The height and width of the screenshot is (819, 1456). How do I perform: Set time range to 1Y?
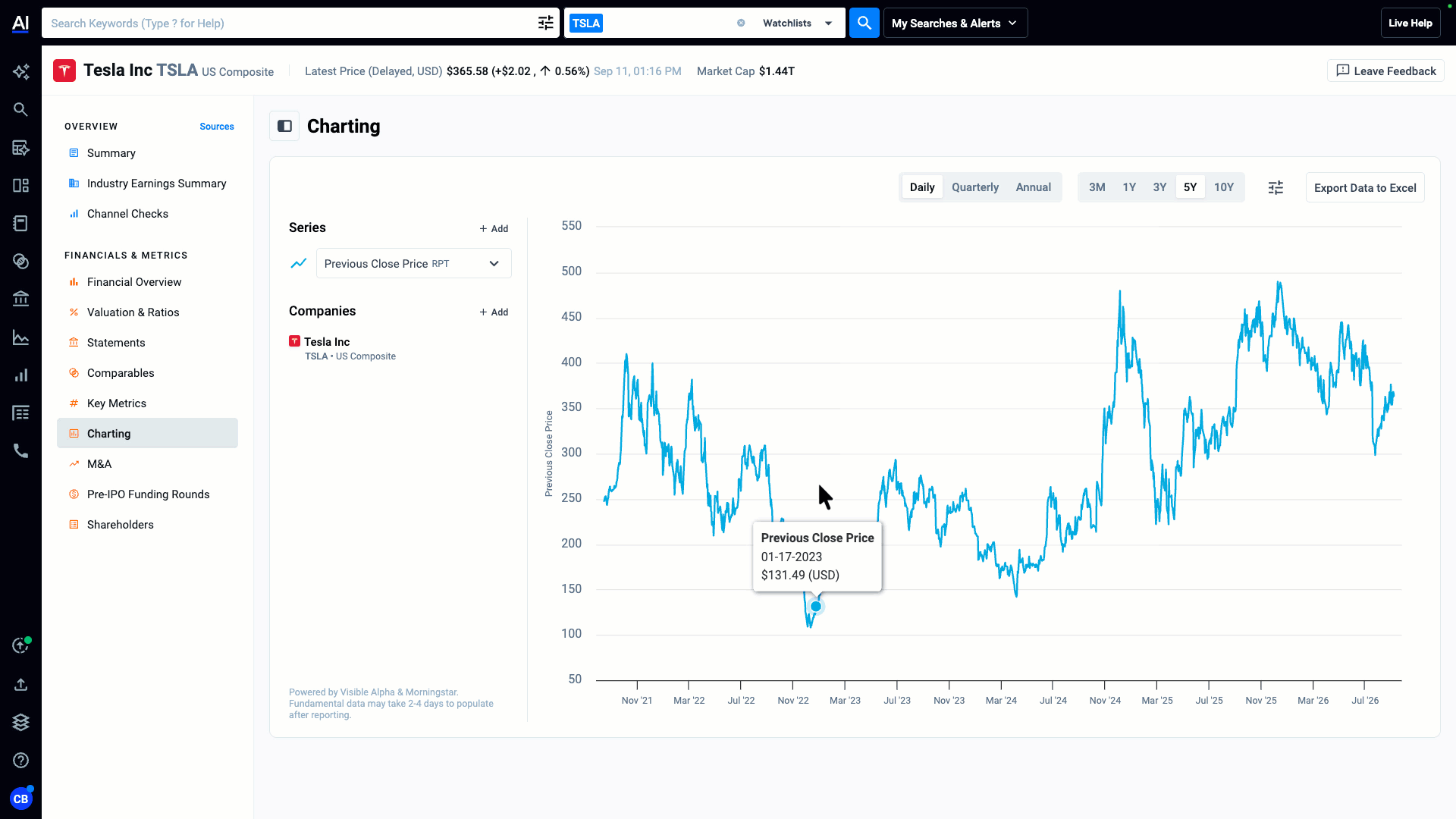(x=1129, y=187)
